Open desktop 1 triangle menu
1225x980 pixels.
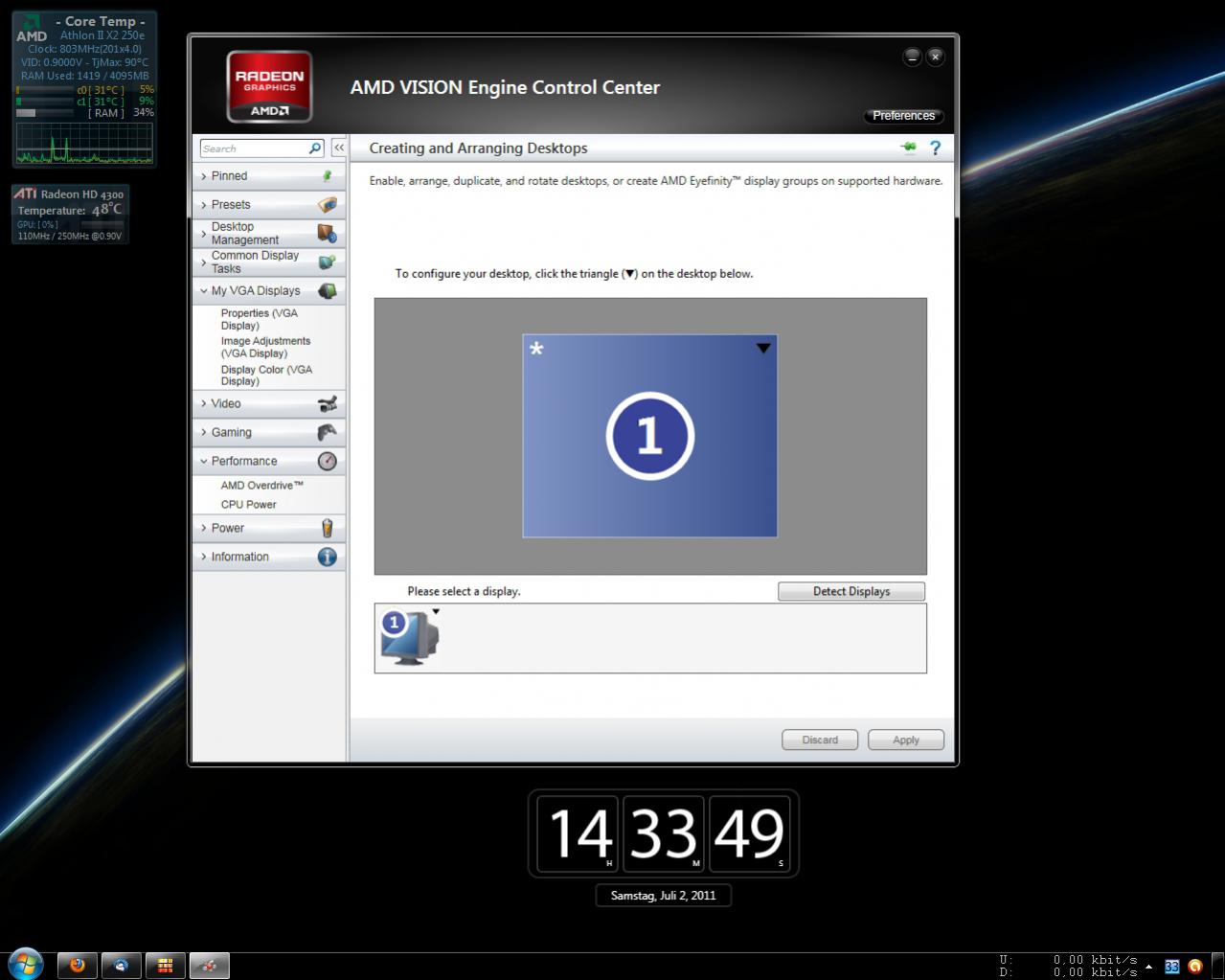click(763, 349)
